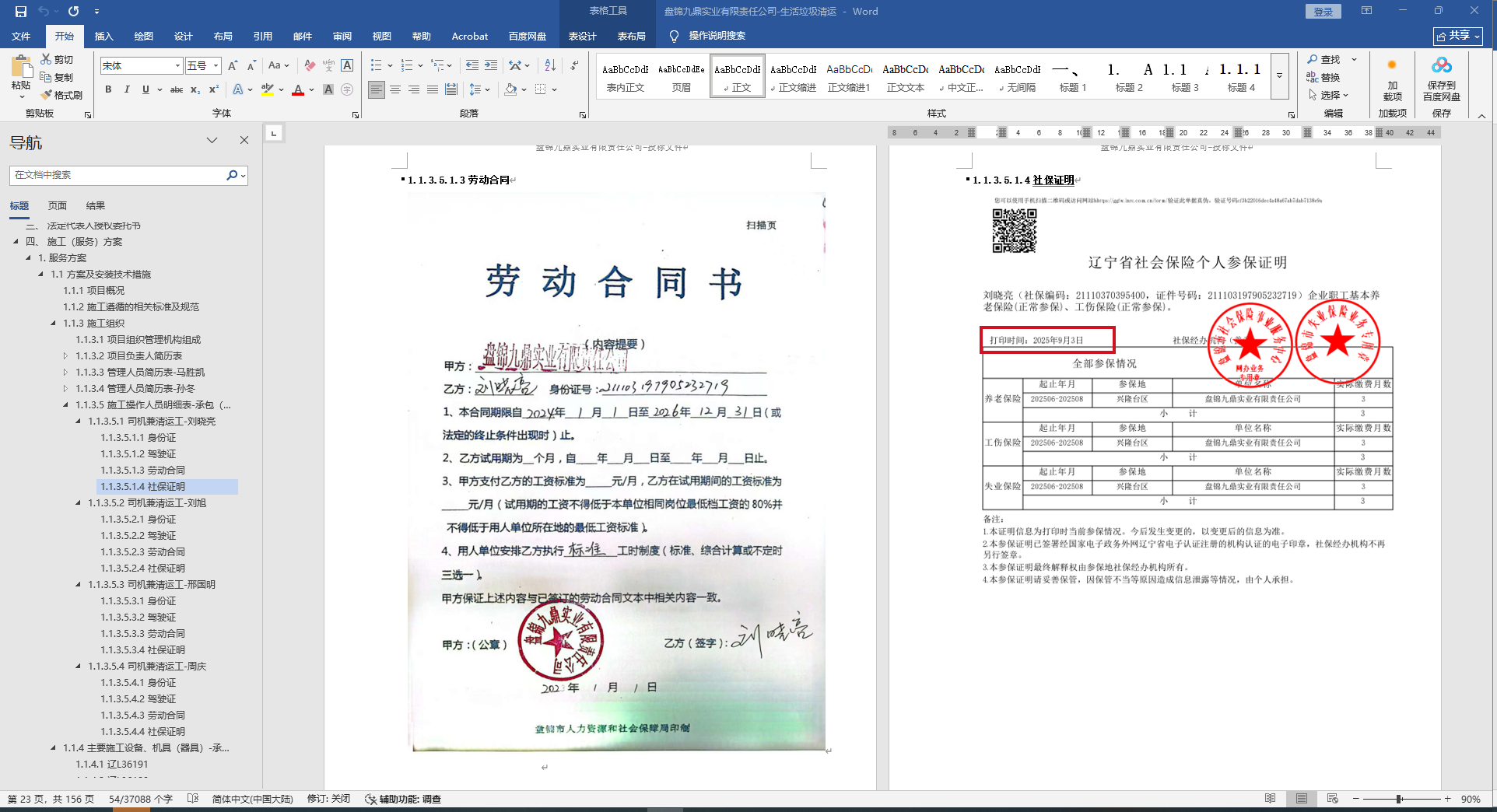Sort the selection with the A-Z sort icon

coord(550,66)
